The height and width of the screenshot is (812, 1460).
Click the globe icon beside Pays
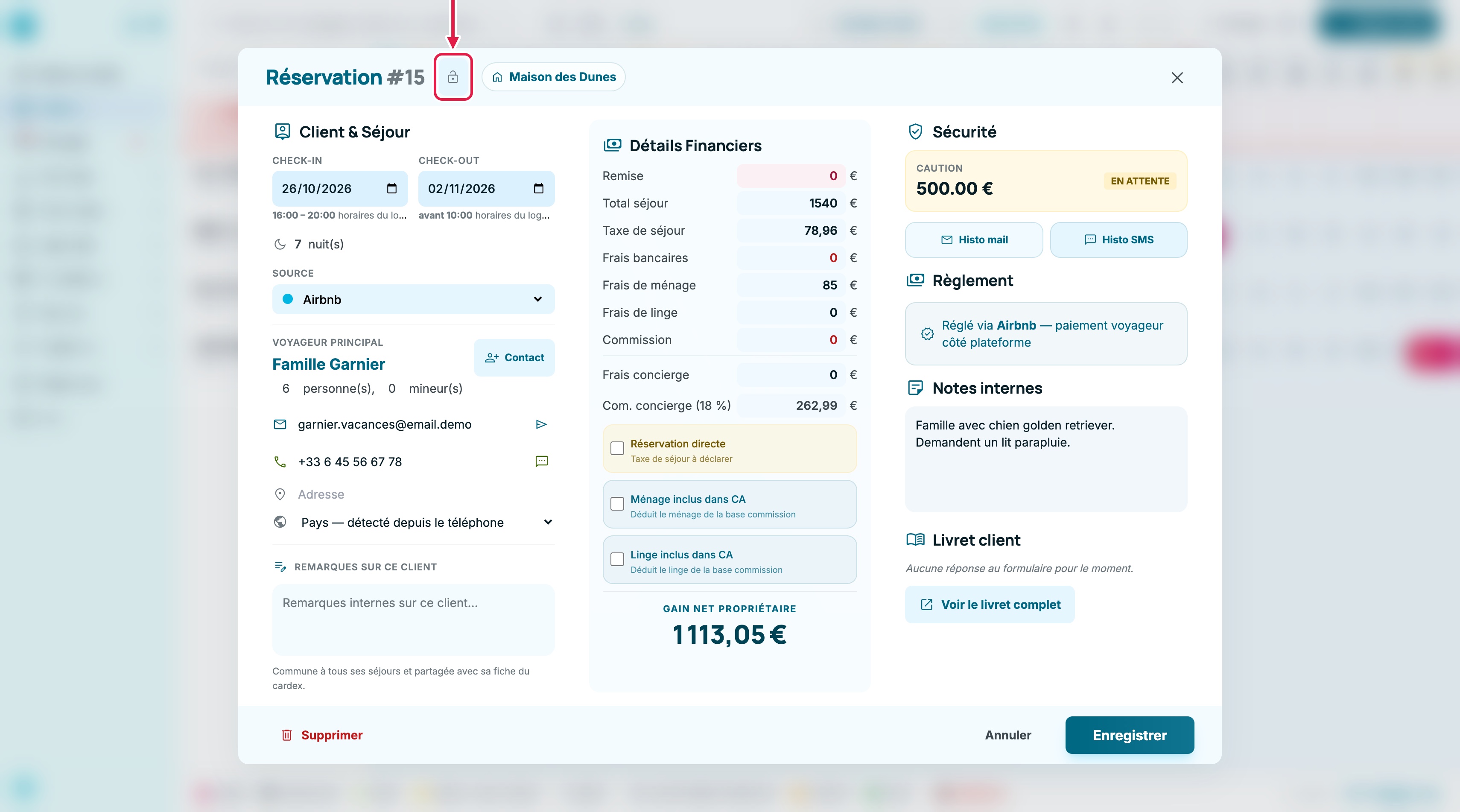(x=280, y=522)
